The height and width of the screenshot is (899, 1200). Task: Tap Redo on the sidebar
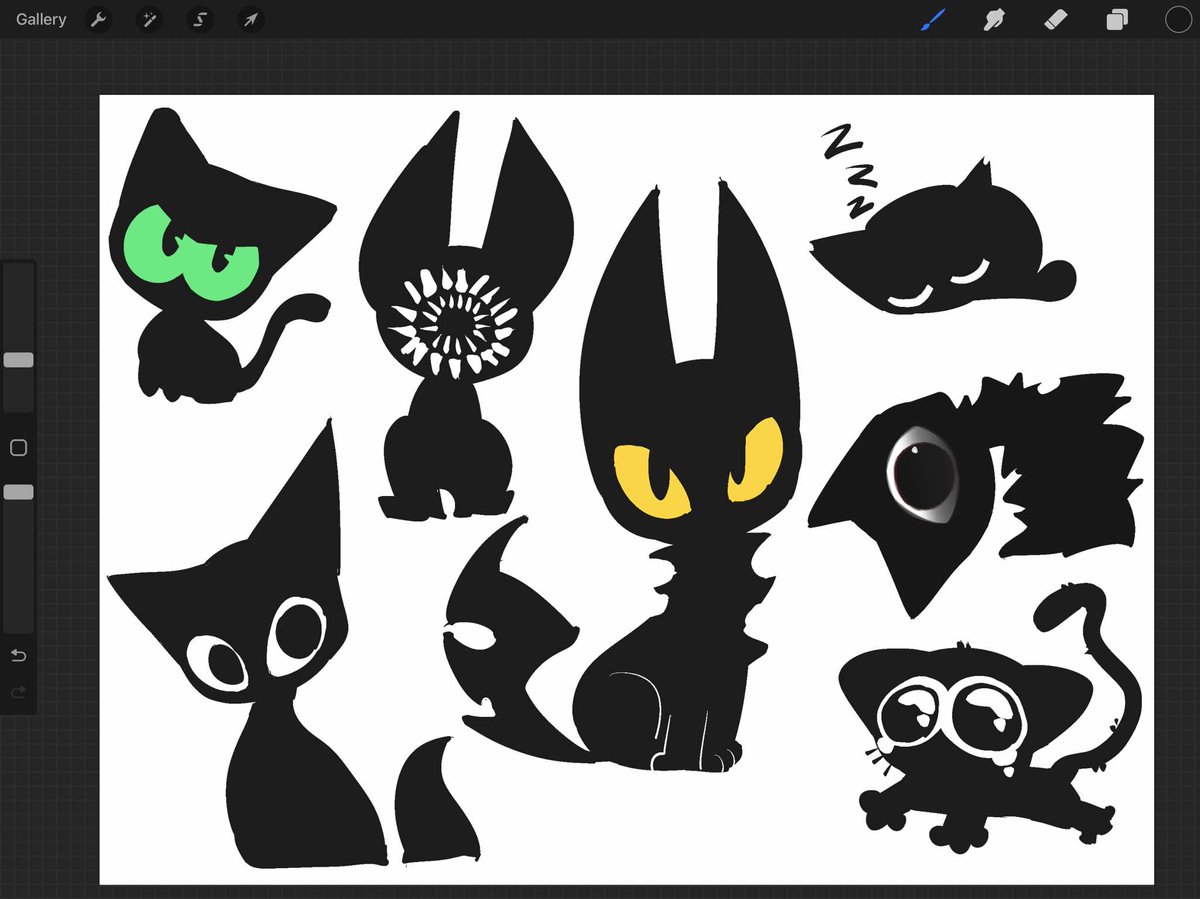[19, 691]
